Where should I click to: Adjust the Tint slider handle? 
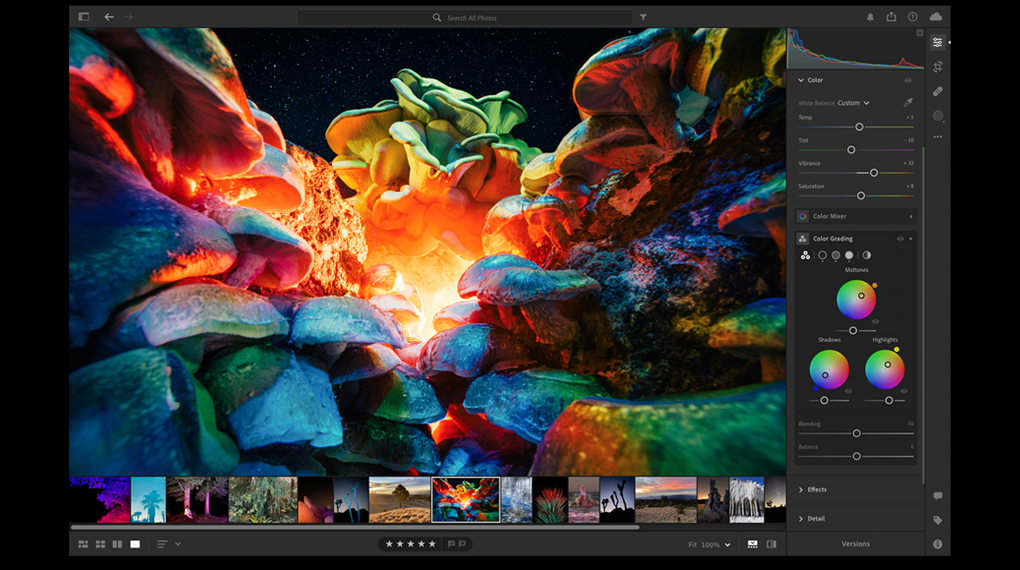[x=851, y=150]
